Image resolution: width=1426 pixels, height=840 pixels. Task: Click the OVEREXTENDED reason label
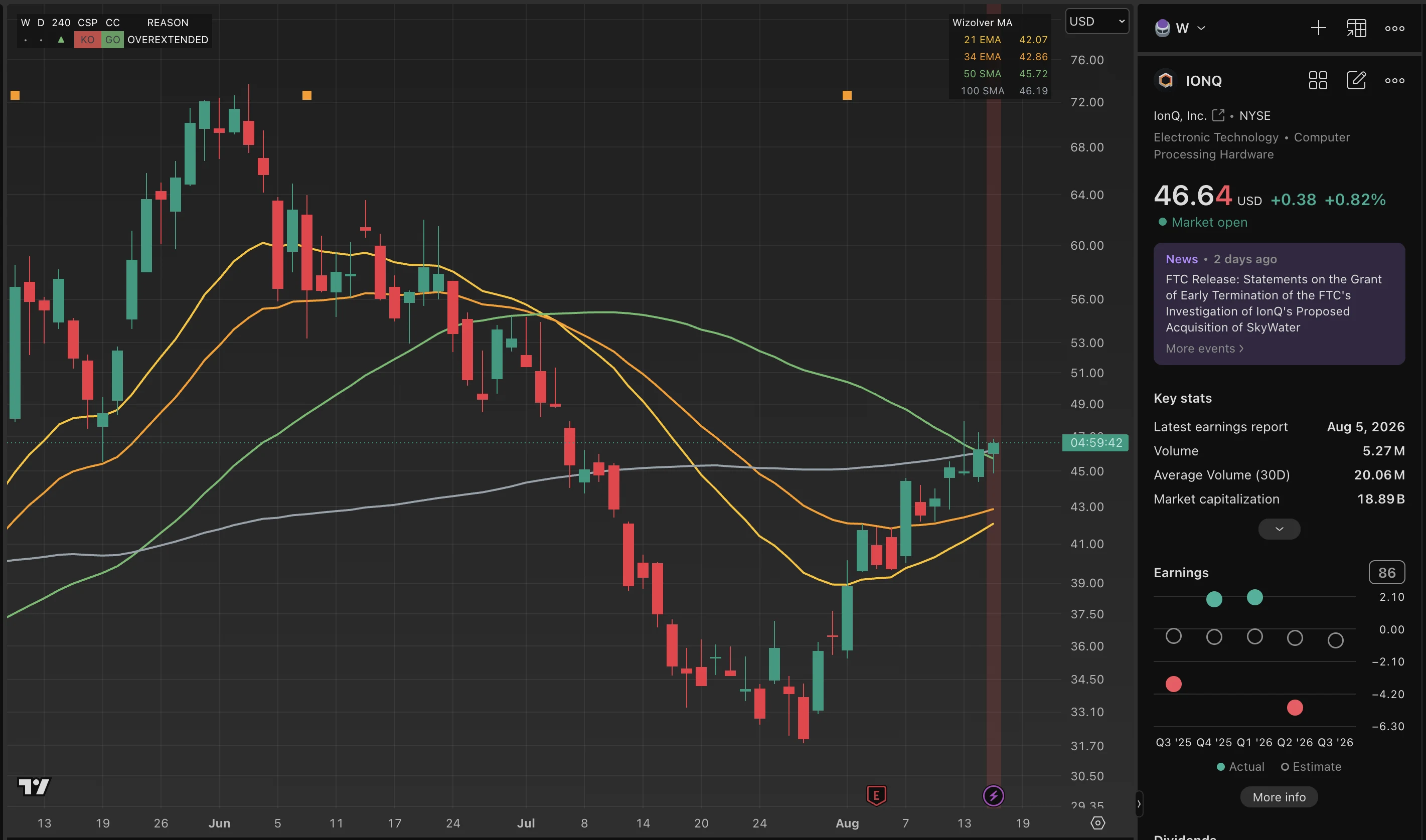(168, 40)
